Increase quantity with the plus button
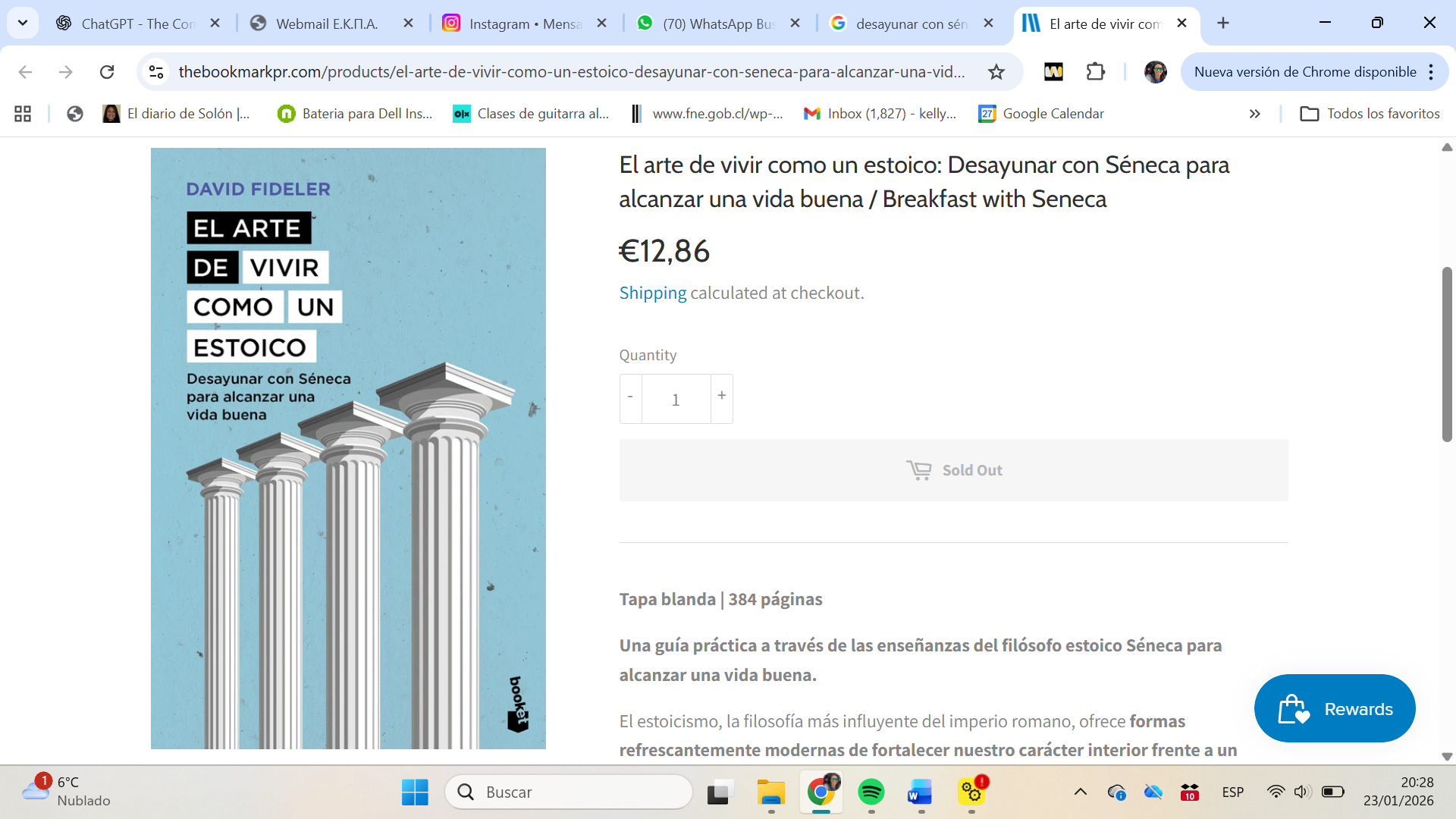 pyautogui.click(x=721, y=396)
